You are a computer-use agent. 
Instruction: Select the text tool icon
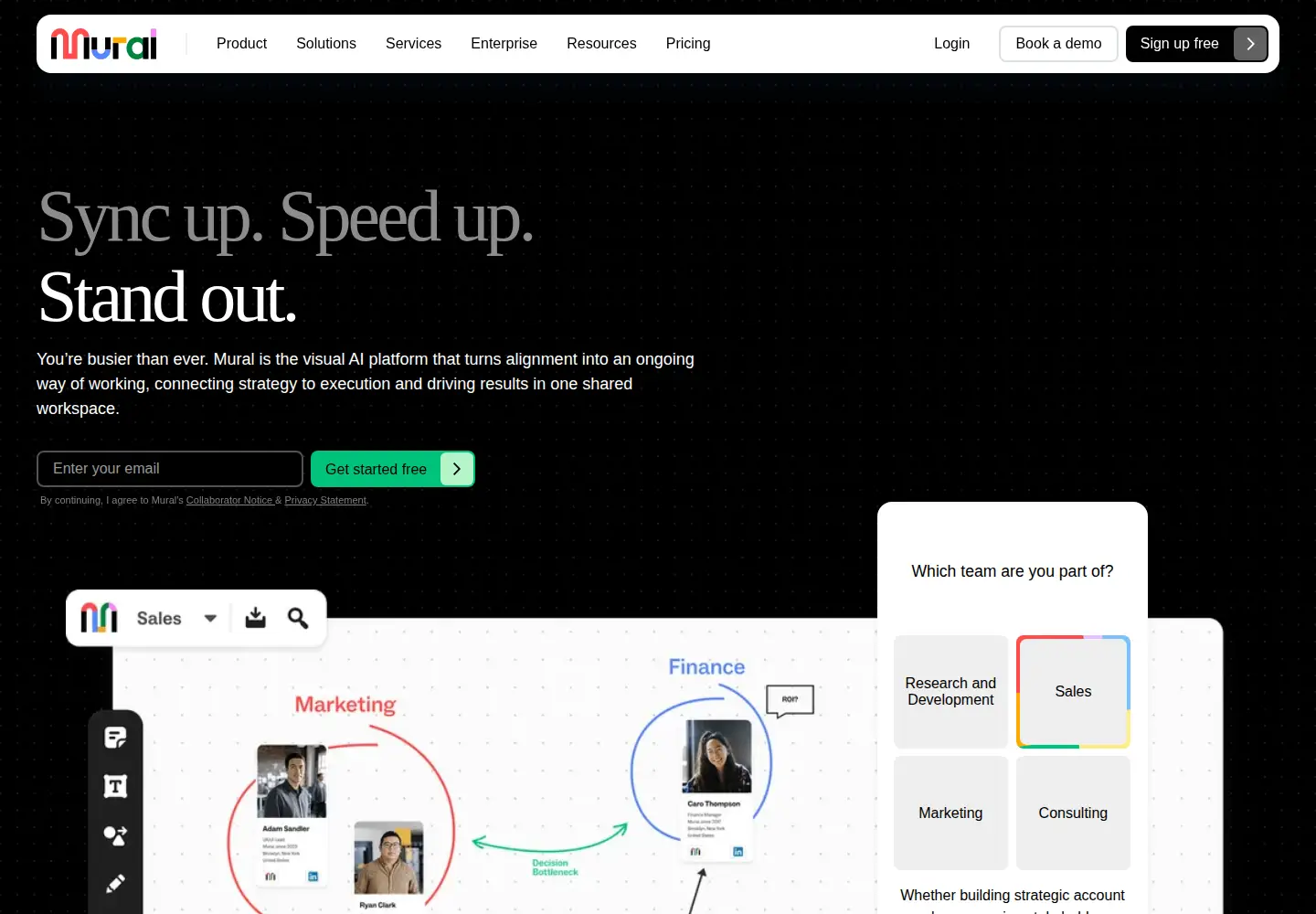tap(115, 786)
